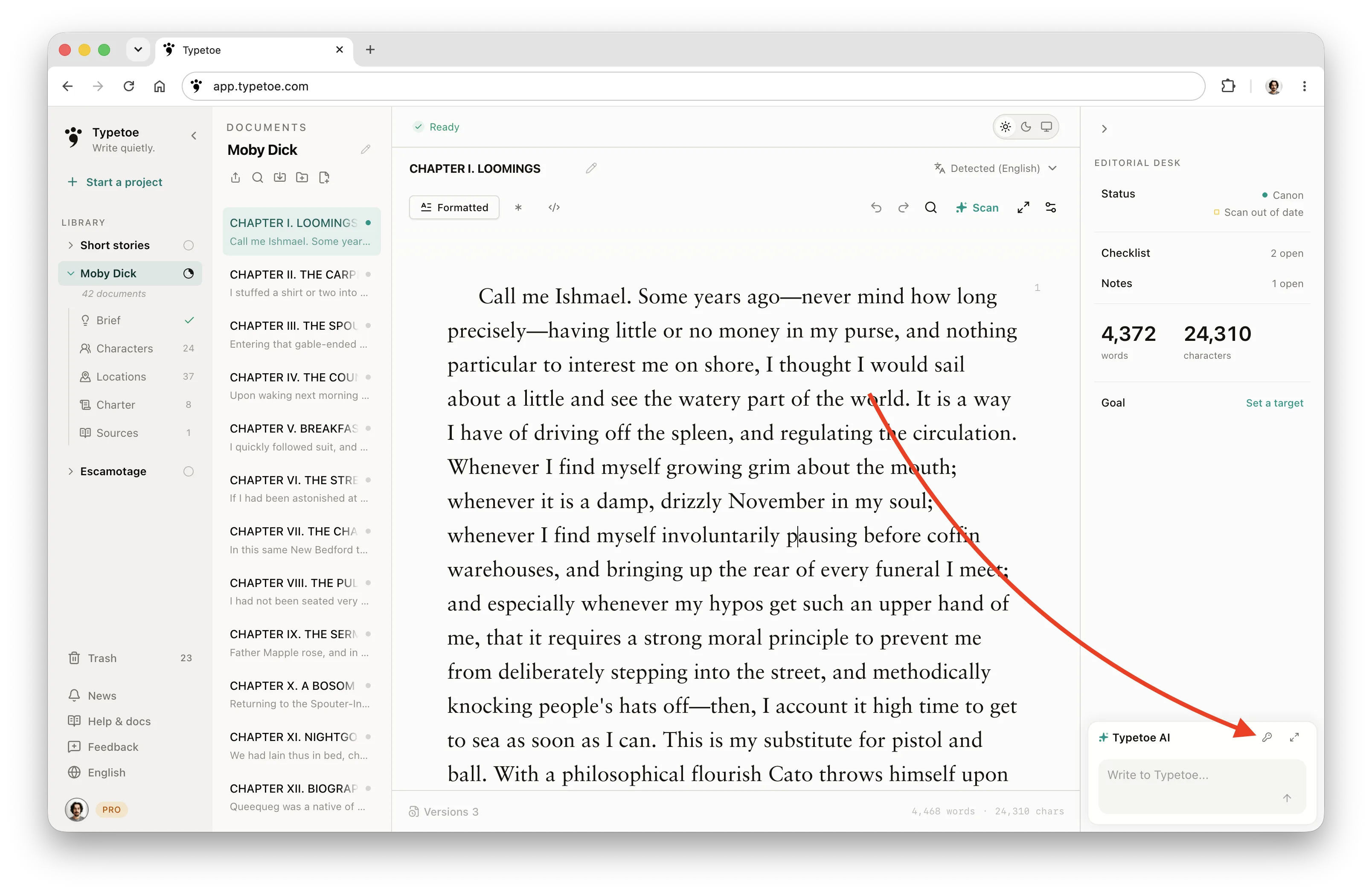
Task: Click the browser profile avatar
Action: [1273, 87]
